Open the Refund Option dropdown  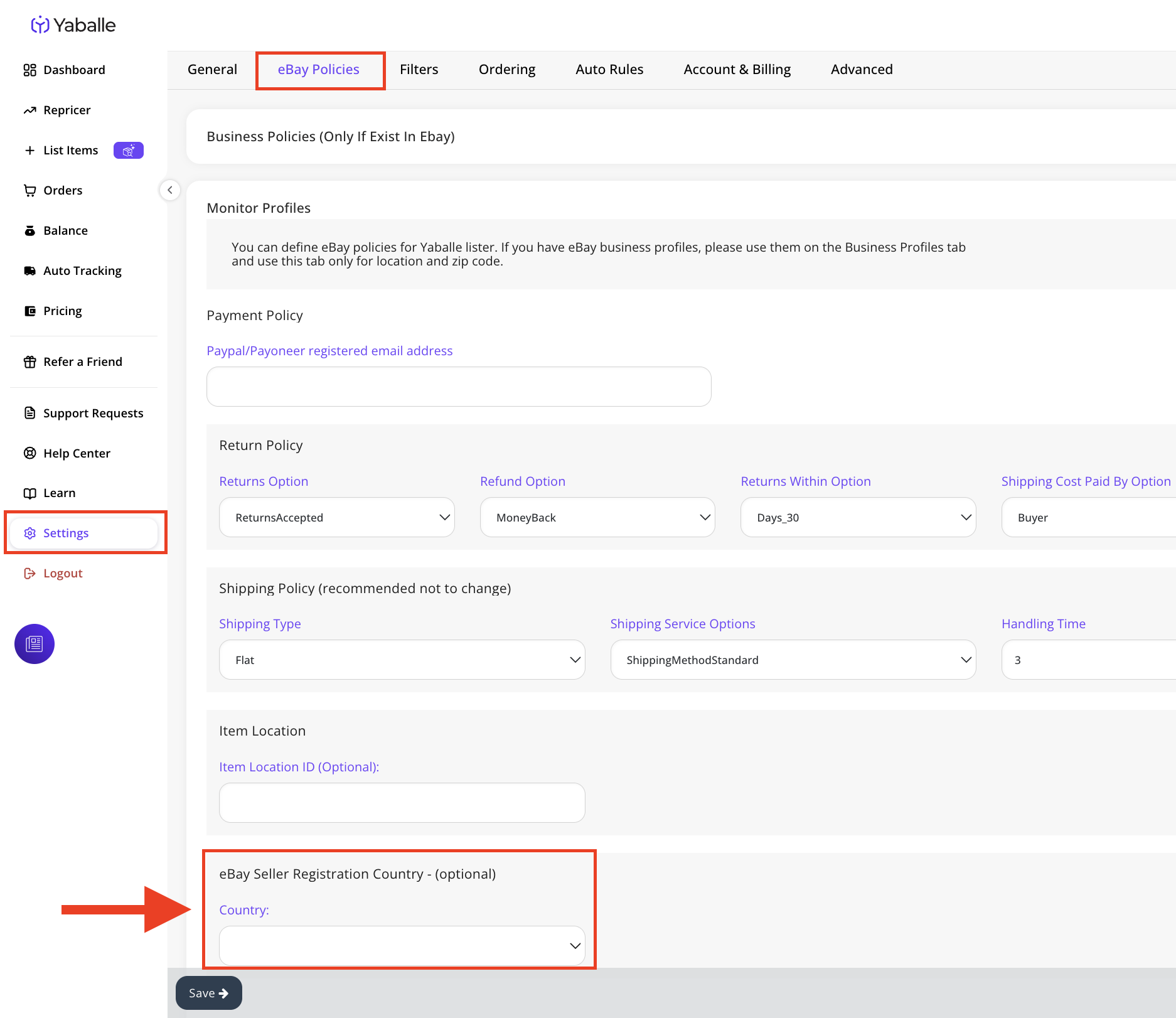coord(597,517)
